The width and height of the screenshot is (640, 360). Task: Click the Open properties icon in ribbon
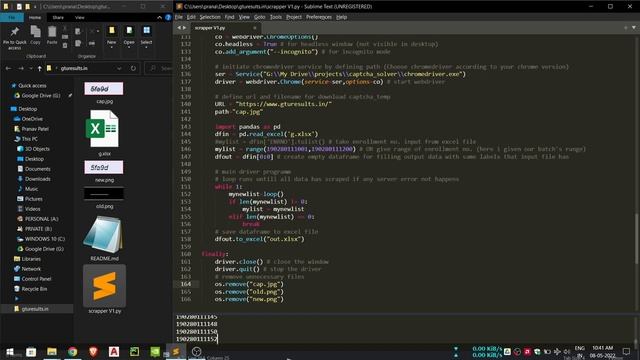point(129,36)
